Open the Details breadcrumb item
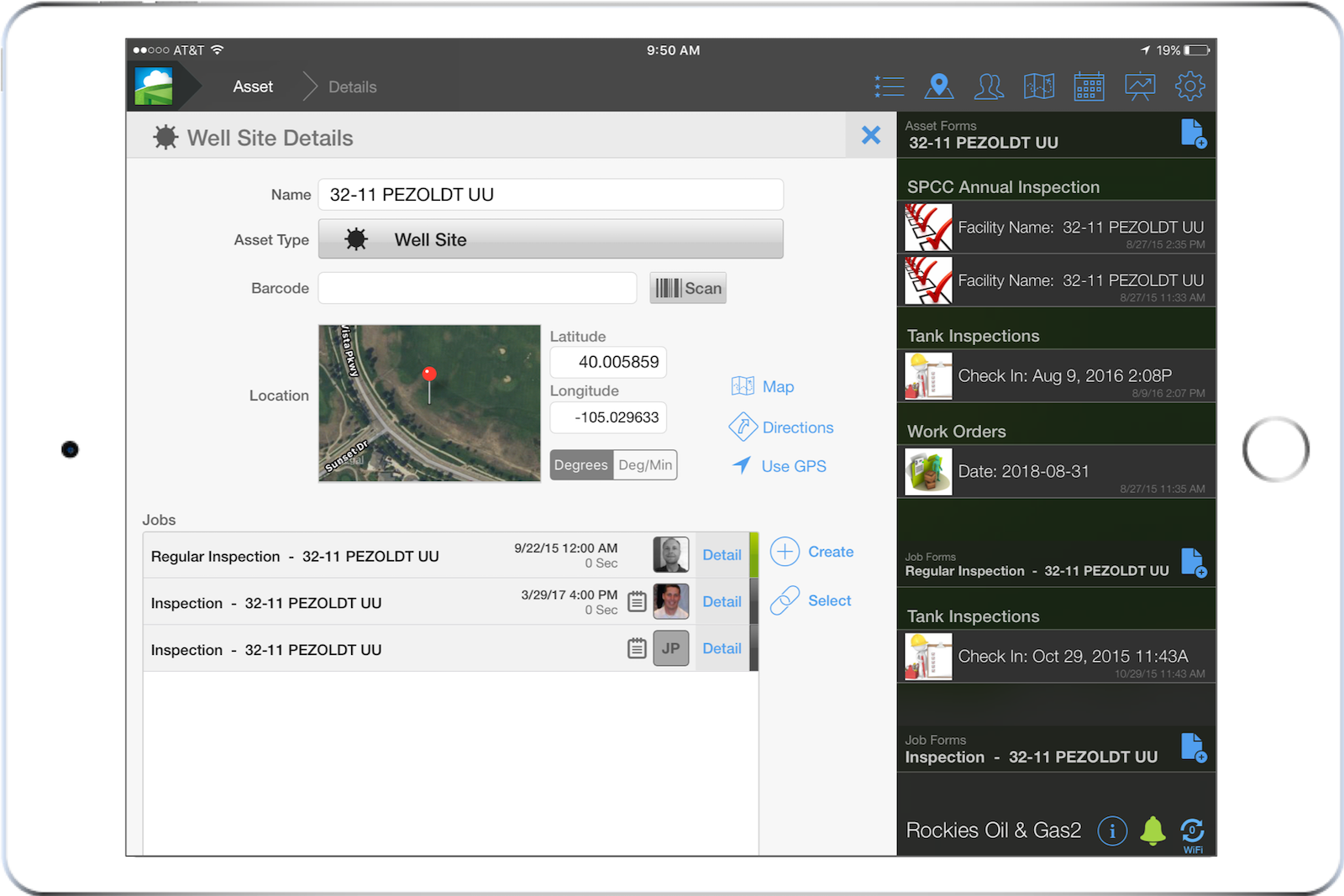This screenshot has width=1344, height=896. pyautogui.click(x=352, y=86)
